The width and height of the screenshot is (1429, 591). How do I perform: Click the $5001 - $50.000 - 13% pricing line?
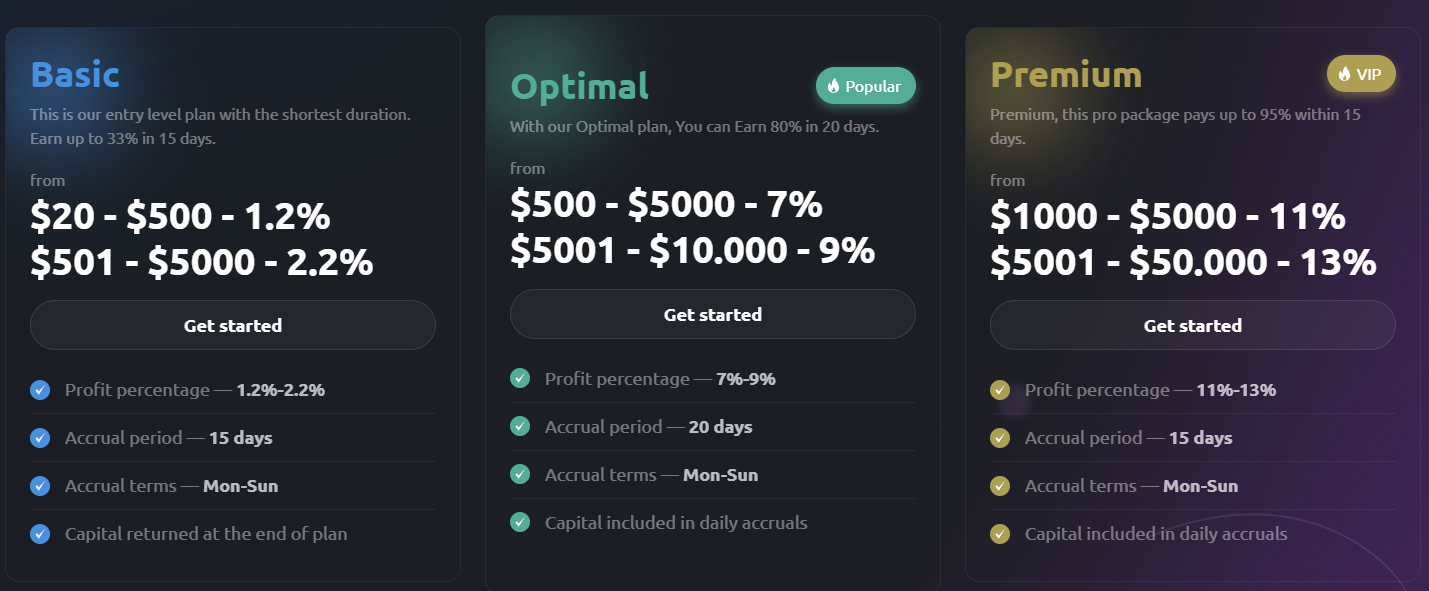(1183, 262)
